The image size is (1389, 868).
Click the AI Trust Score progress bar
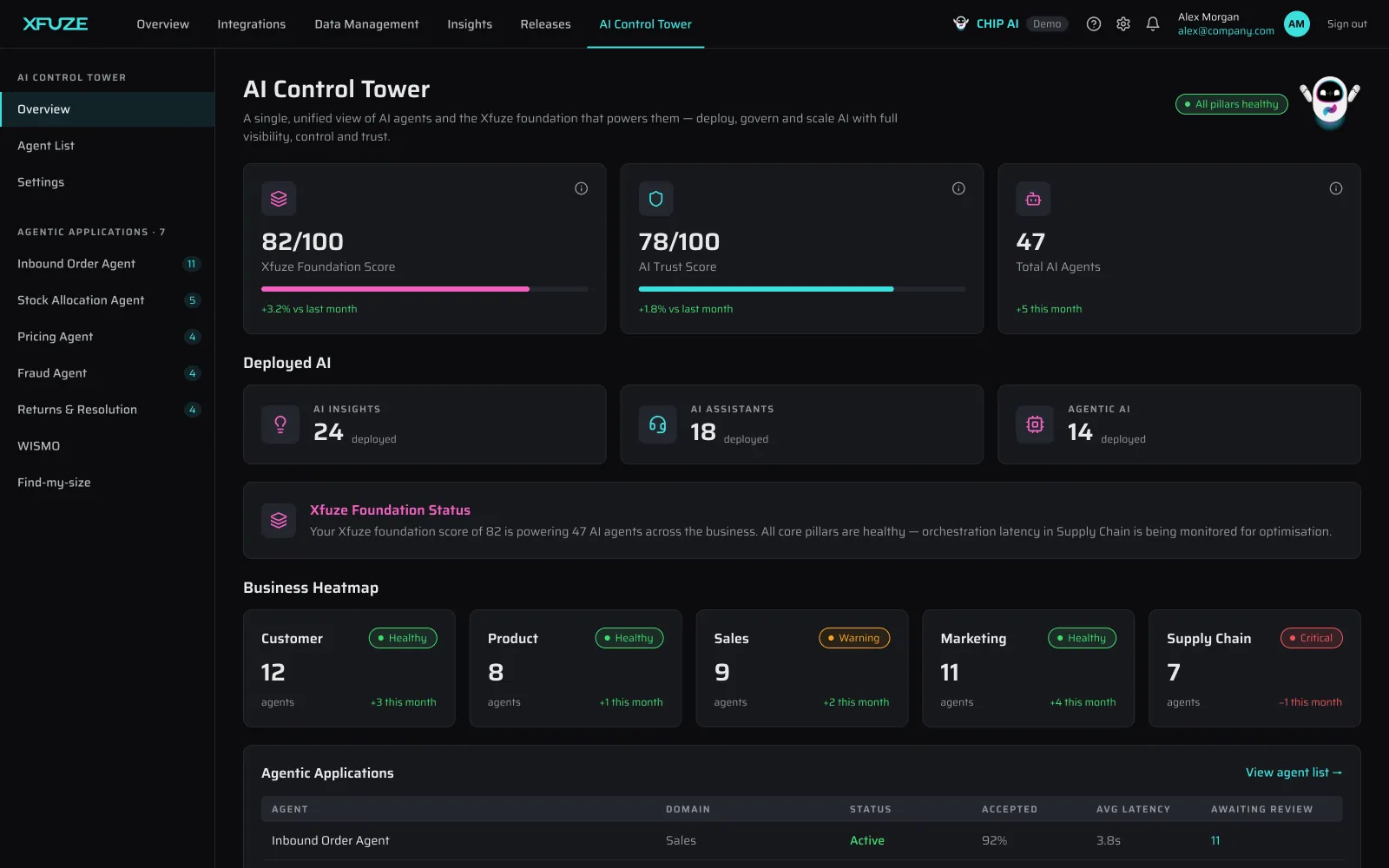(x=801, y=289)
